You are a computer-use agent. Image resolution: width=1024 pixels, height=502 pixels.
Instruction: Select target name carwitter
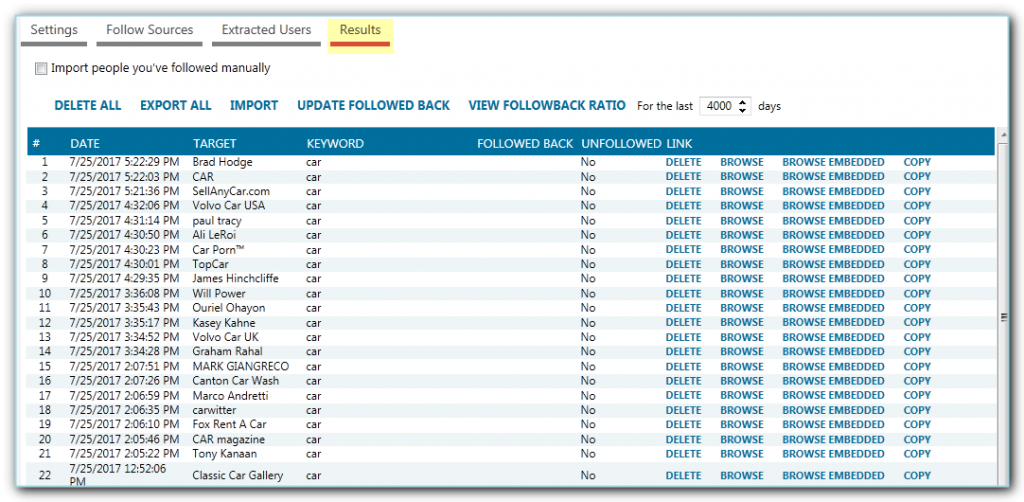pos(214,411)
